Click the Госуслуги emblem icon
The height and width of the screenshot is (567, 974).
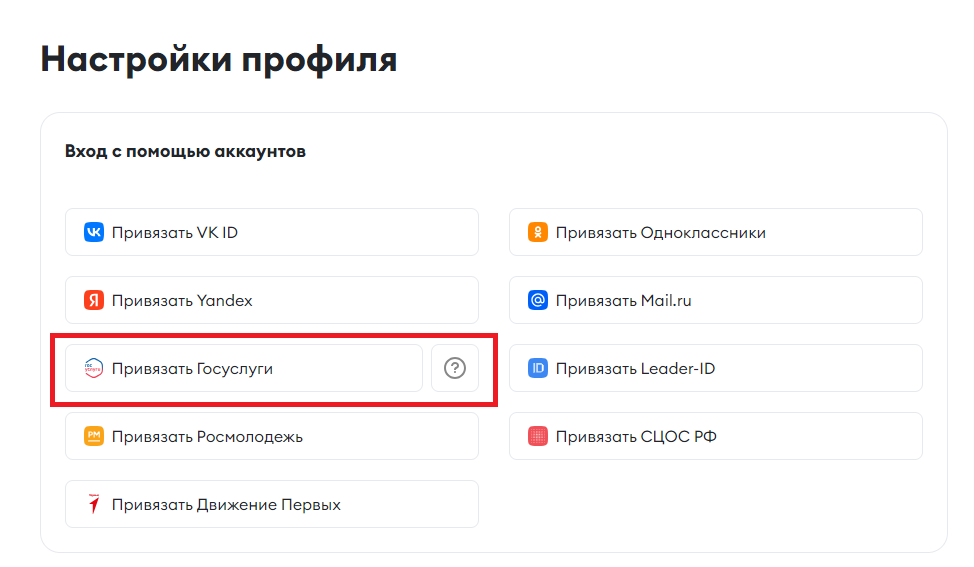pyautogui.click(x=94, y=368)
